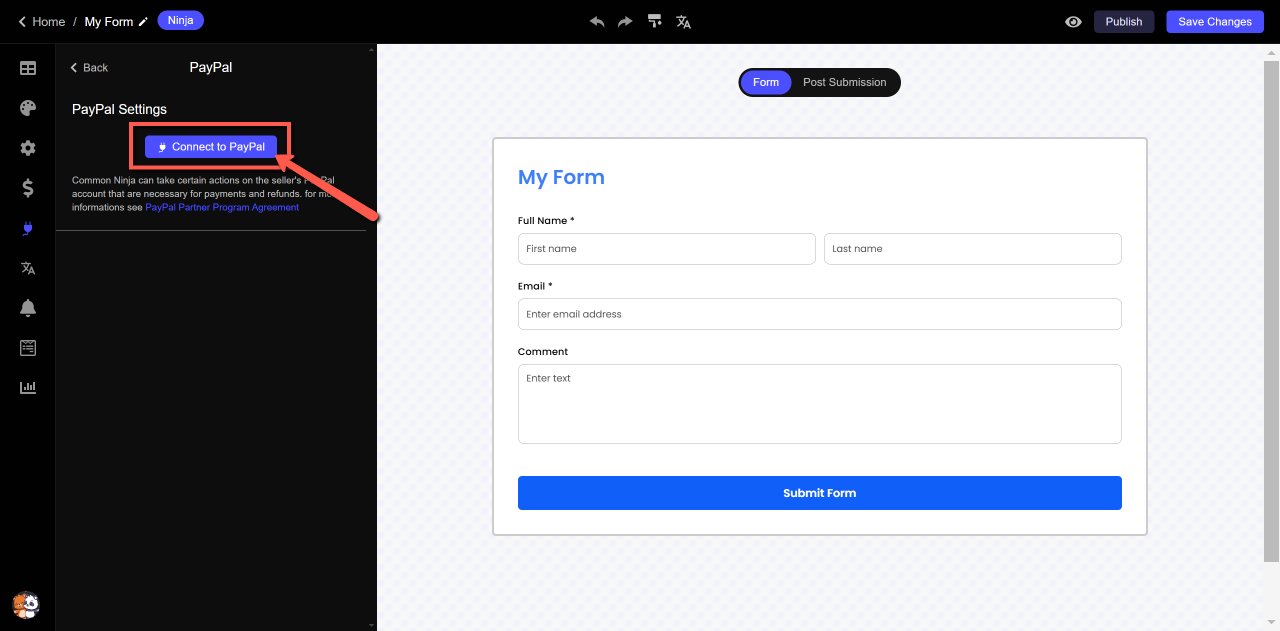Select the plug integrations icon in sidebar
The image size is (1280, 631).
(28, 228)
